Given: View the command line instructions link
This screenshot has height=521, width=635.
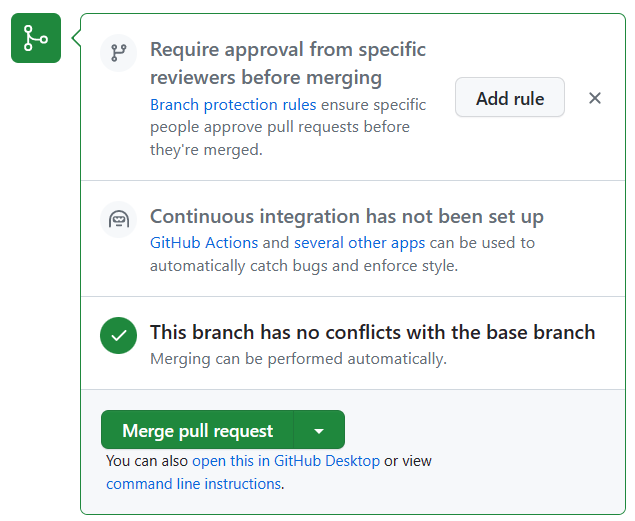Looking at the screenshot, I should coord(193,484).
